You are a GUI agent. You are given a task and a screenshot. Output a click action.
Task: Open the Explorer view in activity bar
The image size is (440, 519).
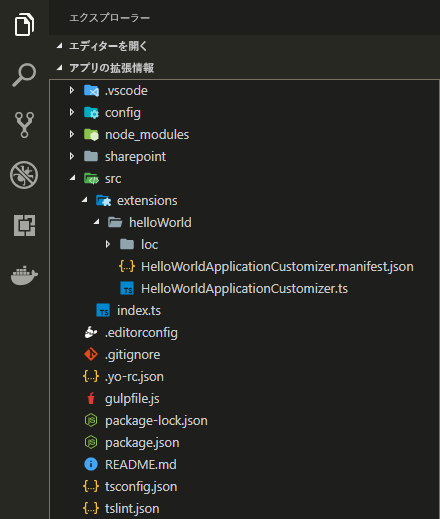click(24, 24)
